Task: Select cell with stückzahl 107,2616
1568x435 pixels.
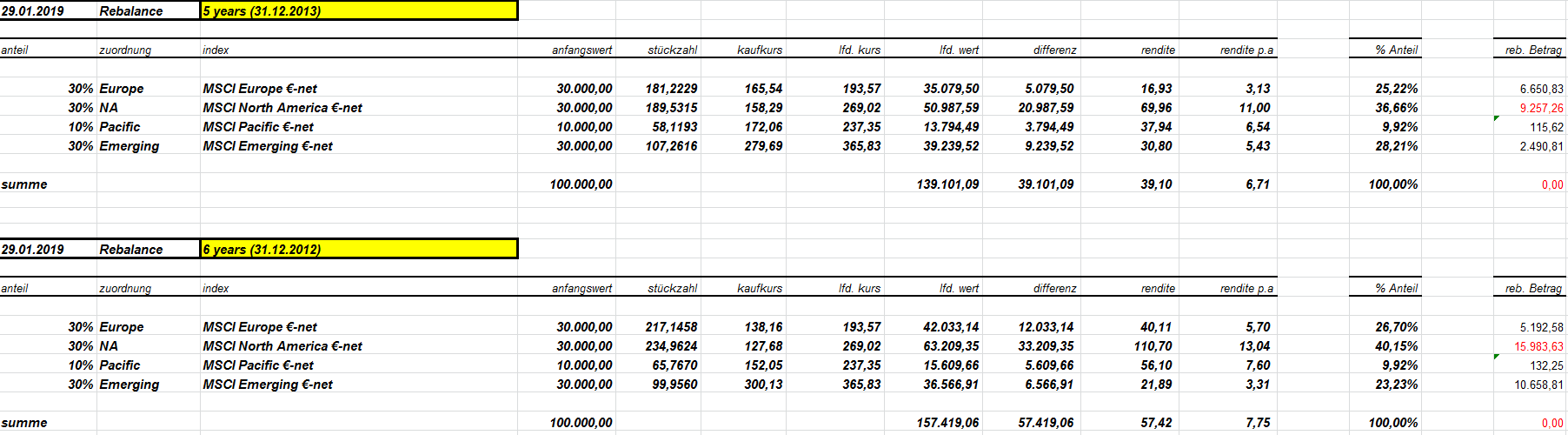Action: [x=671, y=146]
